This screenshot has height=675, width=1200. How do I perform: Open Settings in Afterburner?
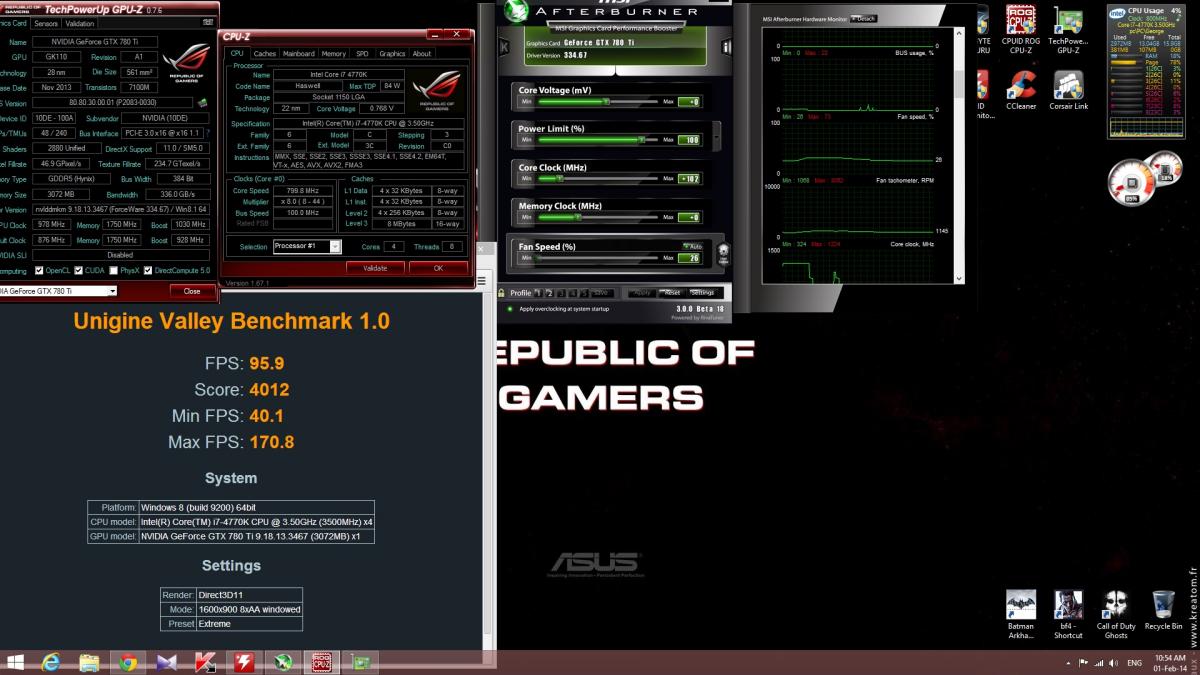[702, 293]
